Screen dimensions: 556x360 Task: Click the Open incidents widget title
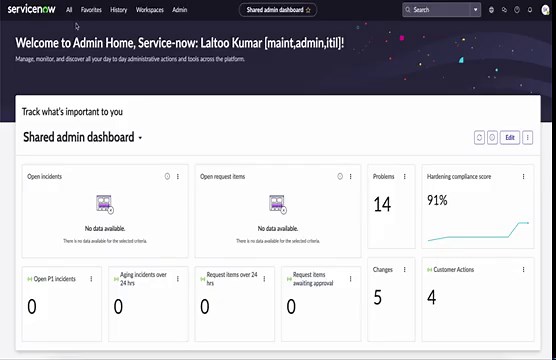[44, 176]
